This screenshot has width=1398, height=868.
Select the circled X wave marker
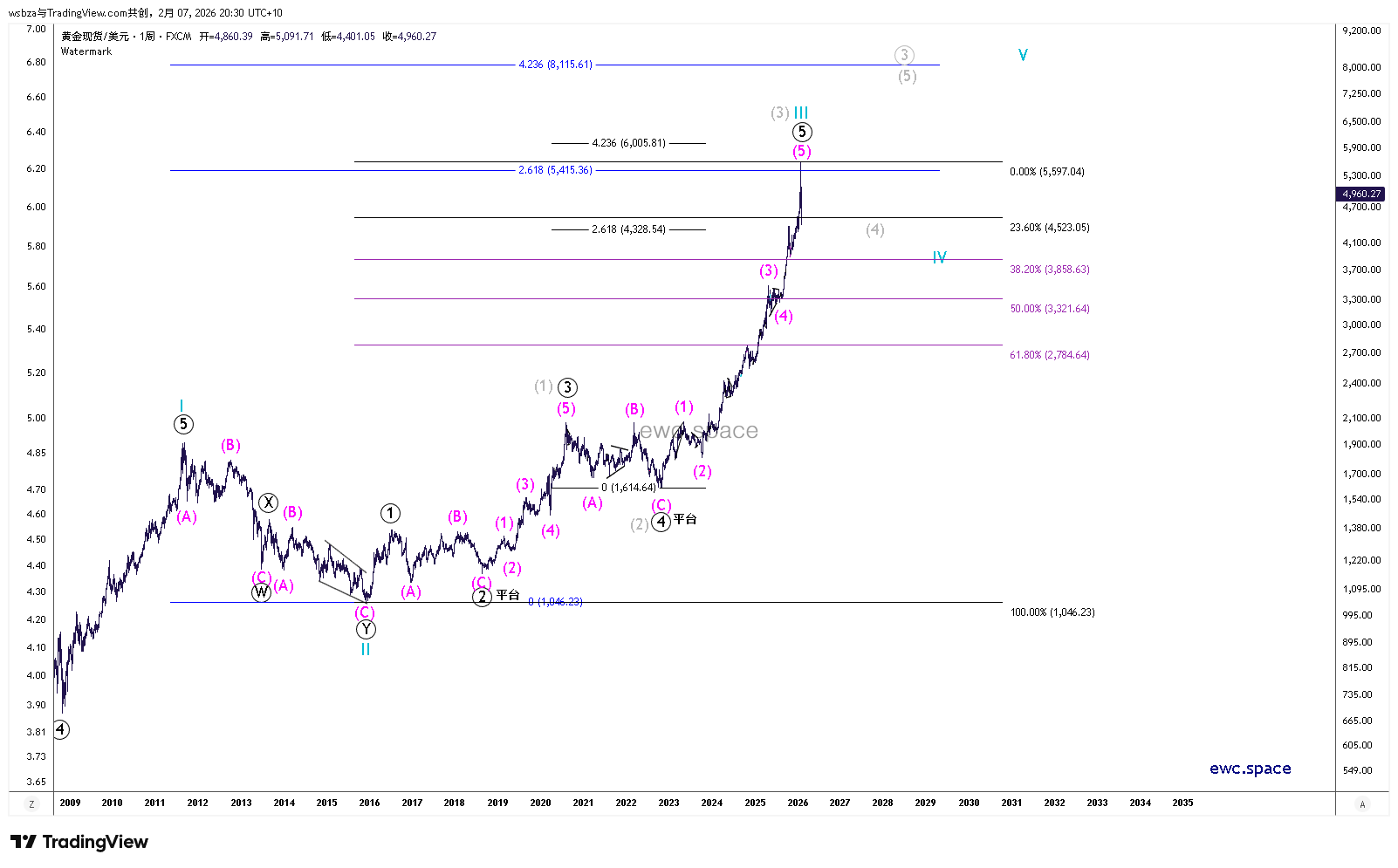point(268,502)
